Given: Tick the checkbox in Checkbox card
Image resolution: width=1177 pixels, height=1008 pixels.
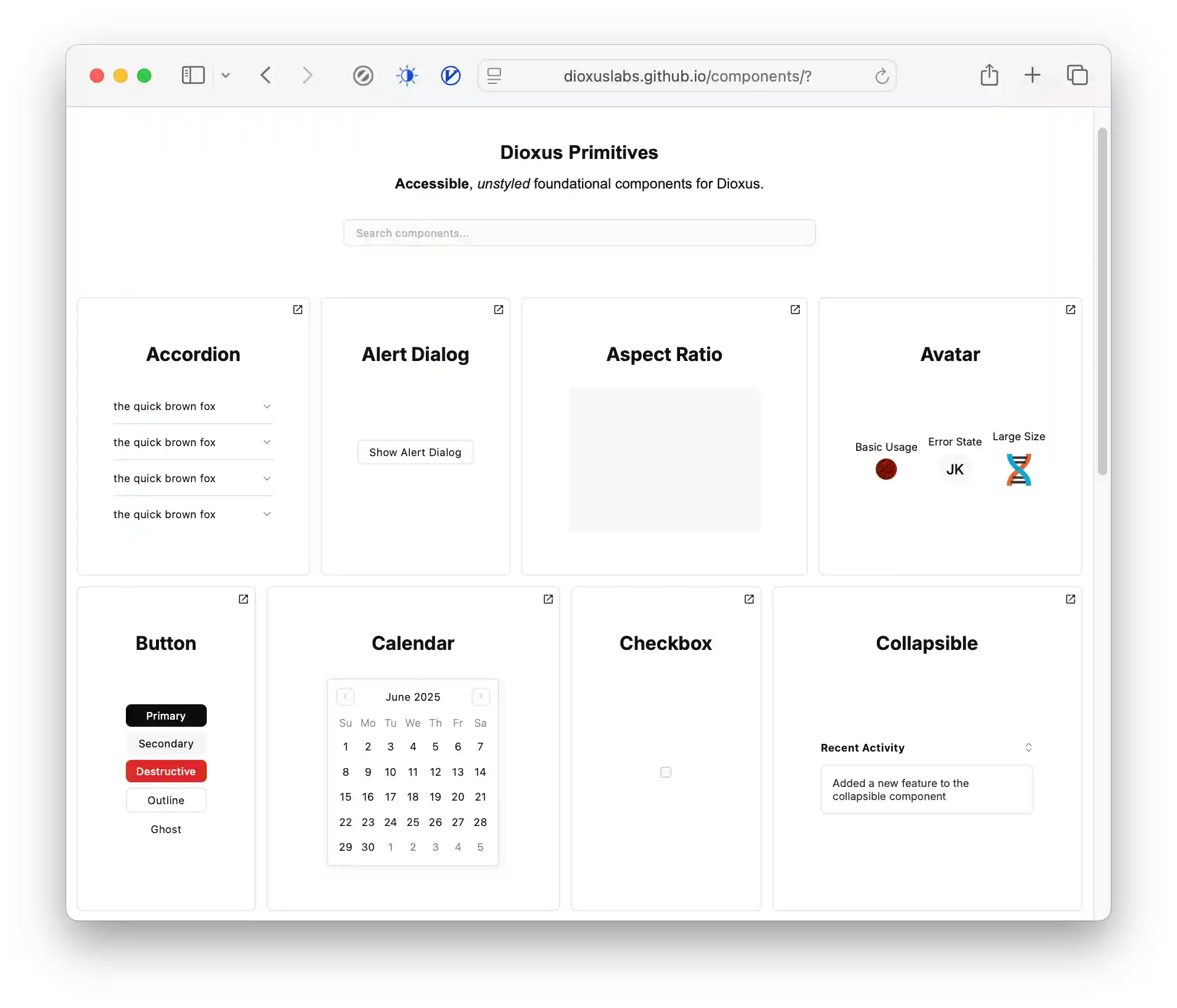Looking at the screenshot, I should 666,772.
